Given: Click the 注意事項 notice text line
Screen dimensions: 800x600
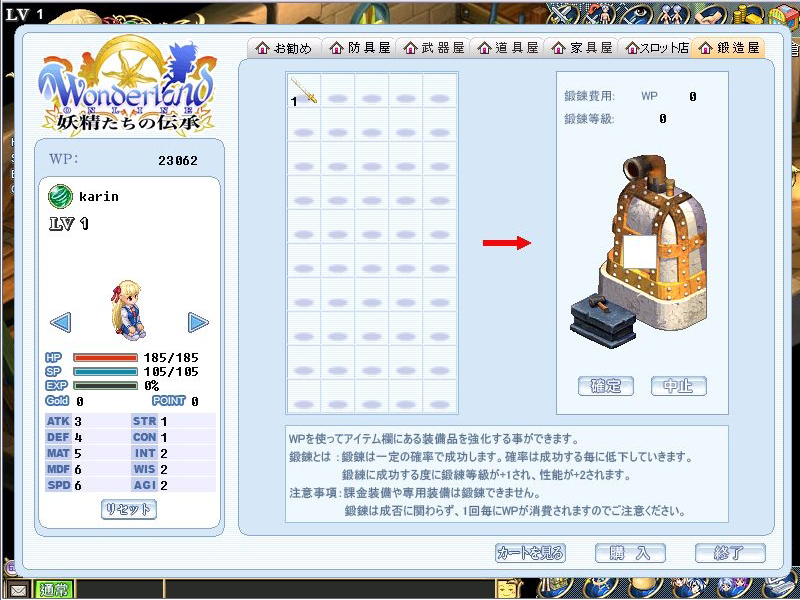Looking at the screenshot, I should [x=415, y=493].
